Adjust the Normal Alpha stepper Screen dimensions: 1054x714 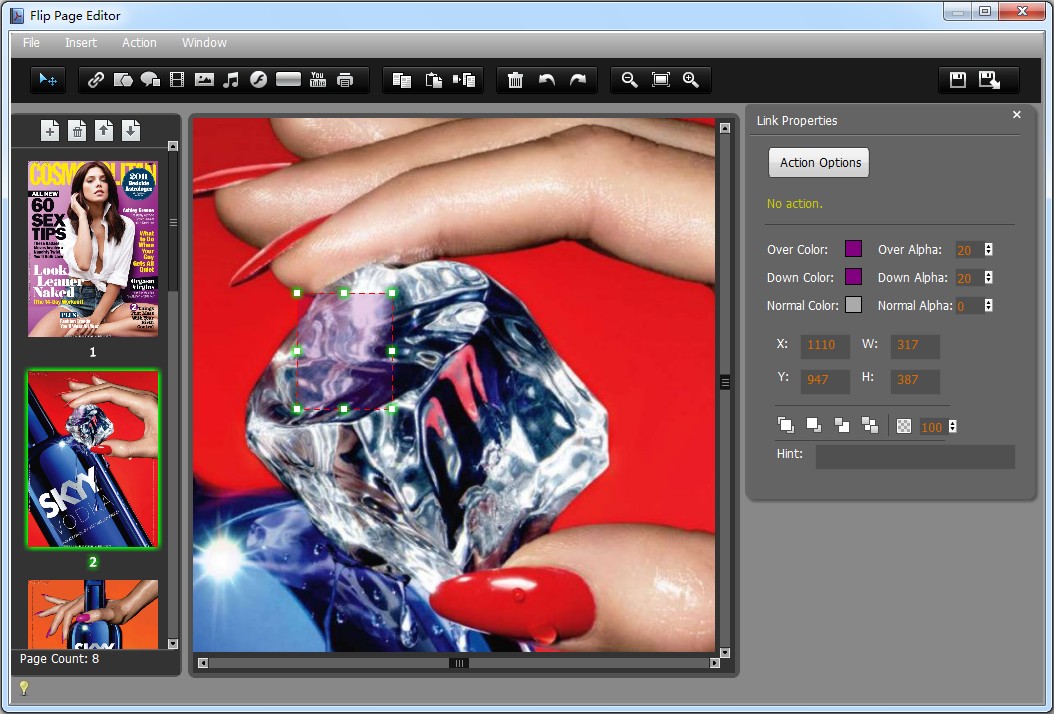coord(988,305)
